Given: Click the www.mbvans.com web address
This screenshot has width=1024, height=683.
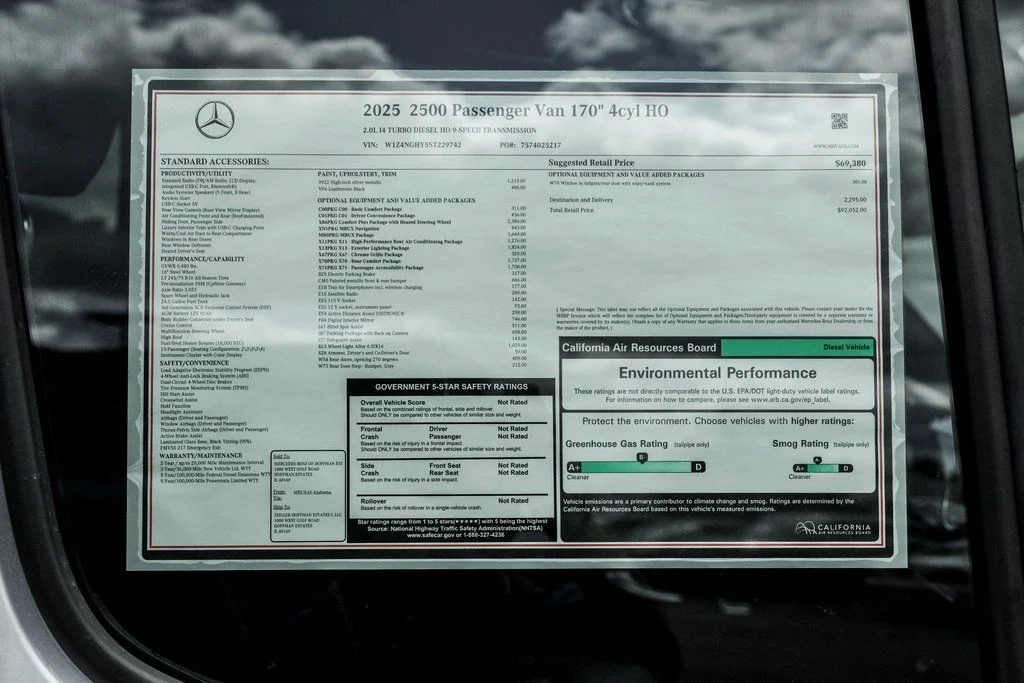Looking at the screenshot, I should (836, 146).
